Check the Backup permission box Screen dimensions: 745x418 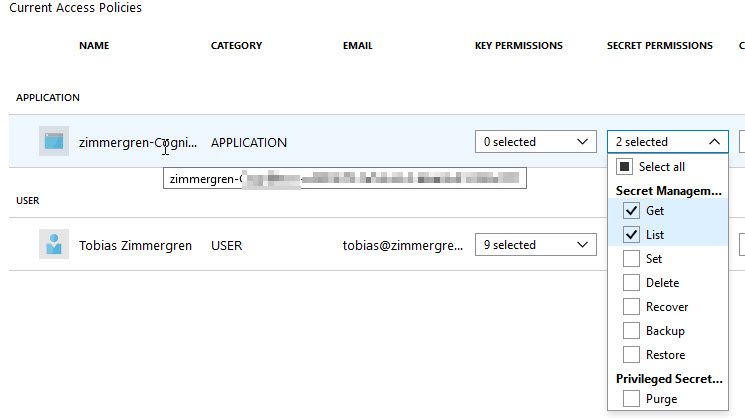631,331
